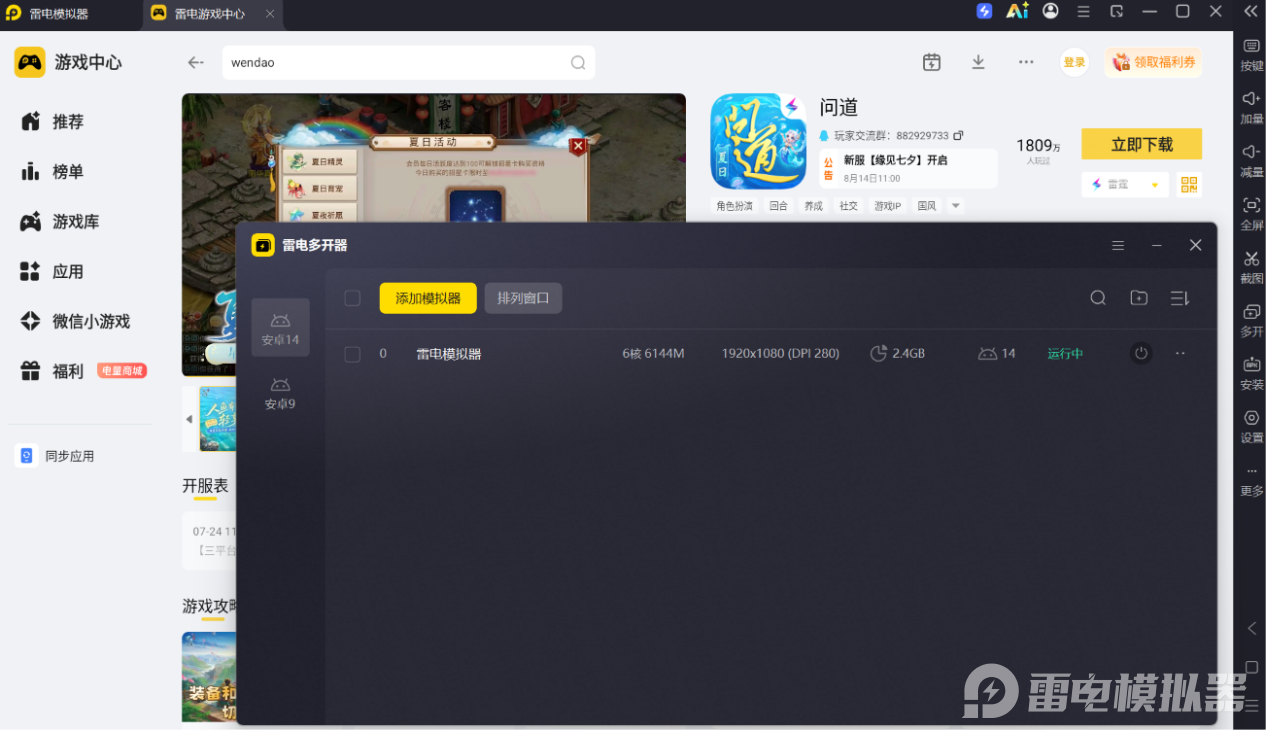
Task: Open the three-dot more menu in Game Center header
Action: tap(1026, 62)
